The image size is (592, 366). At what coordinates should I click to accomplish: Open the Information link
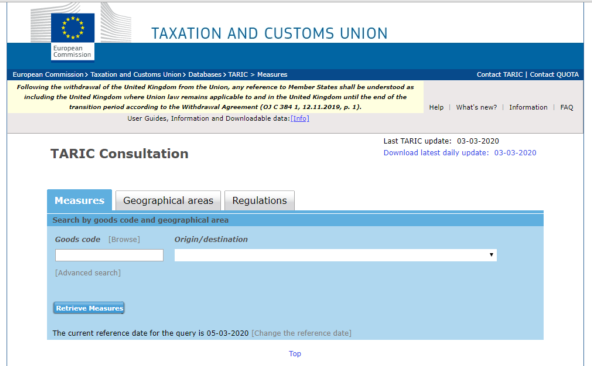coord(528,107)
